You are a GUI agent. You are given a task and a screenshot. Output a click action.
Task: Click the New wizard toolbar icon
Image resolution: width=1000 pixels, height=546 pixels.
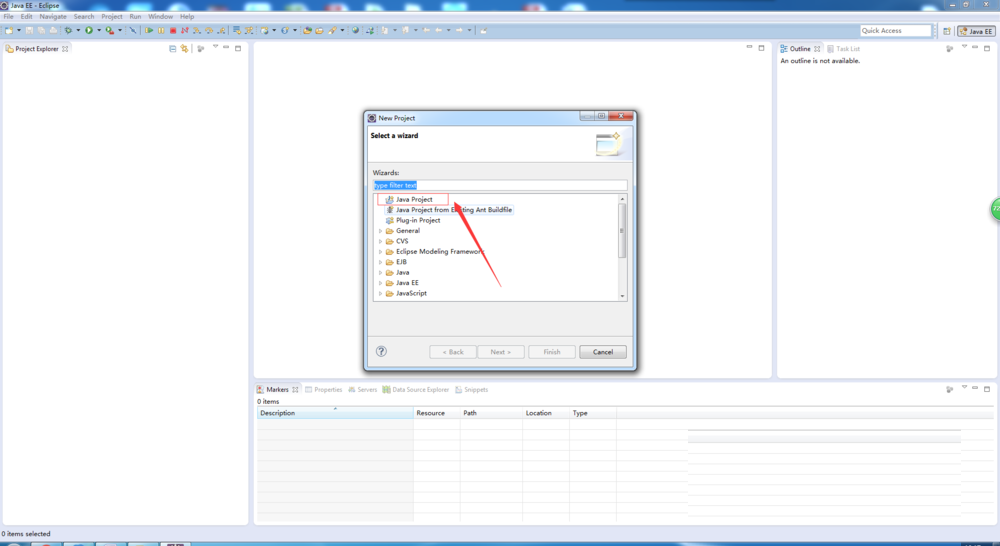click(x=9, y=31)
